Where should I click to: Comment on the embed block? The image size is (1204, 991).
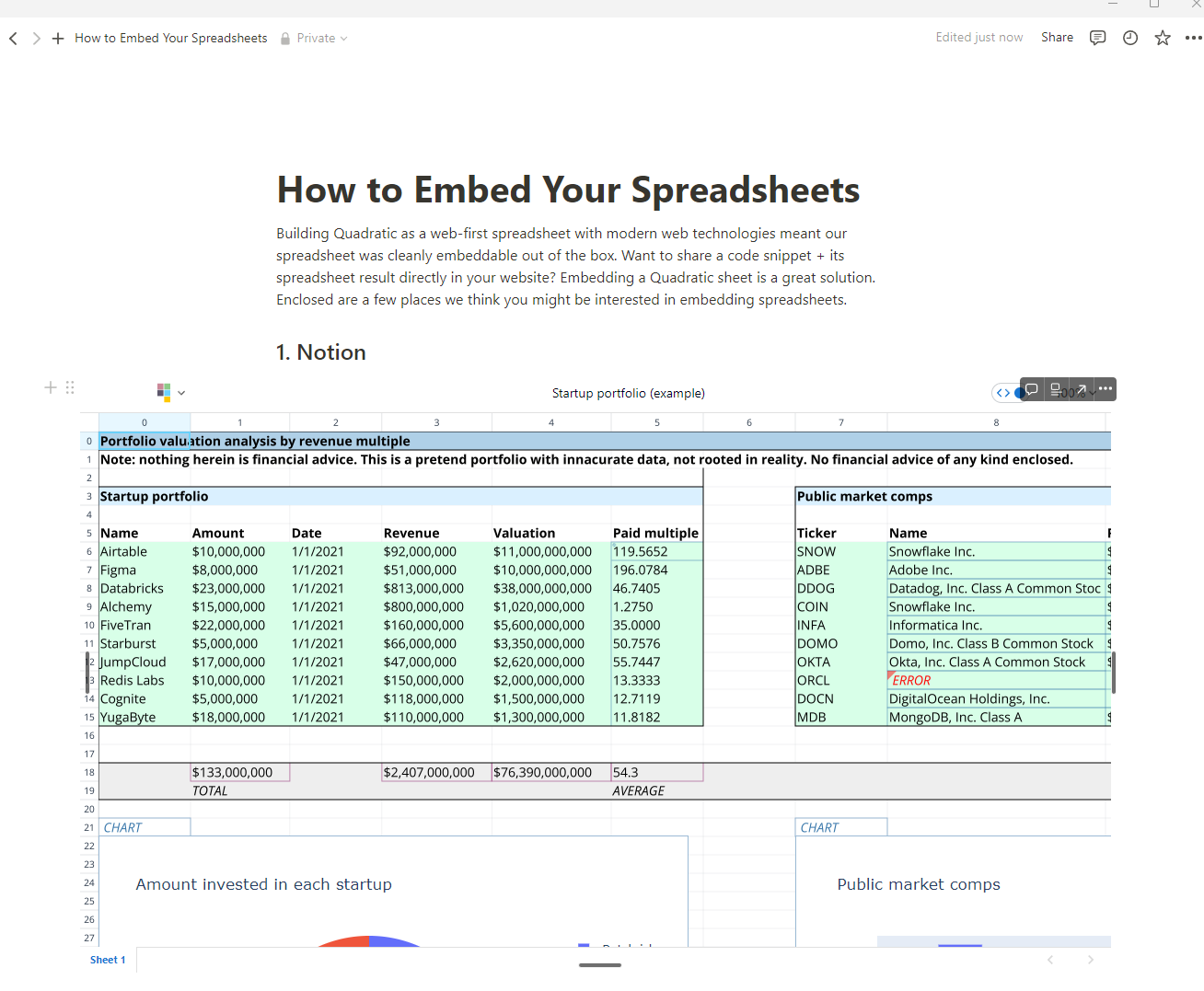click(x=1032, y=389)
